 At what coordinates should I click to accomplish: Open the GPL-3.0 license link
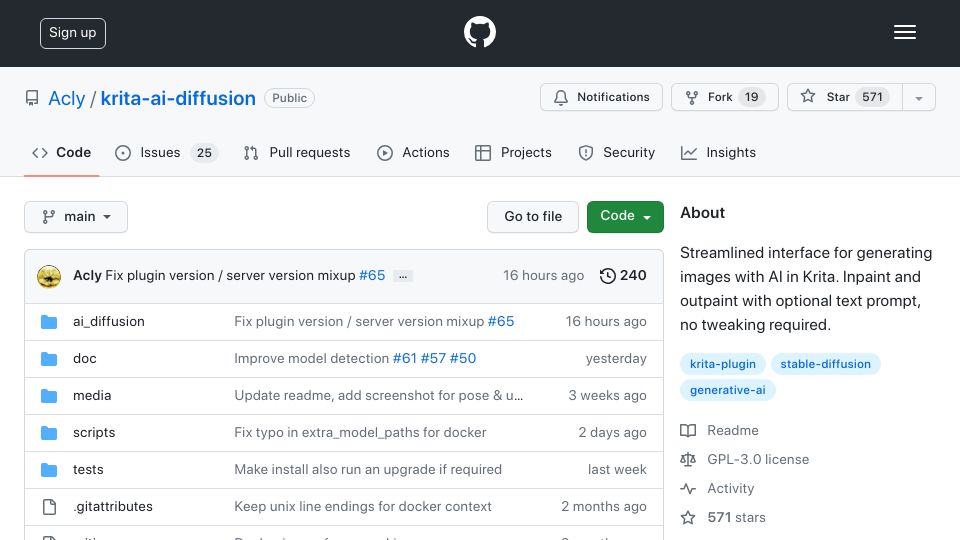[758, 459]
